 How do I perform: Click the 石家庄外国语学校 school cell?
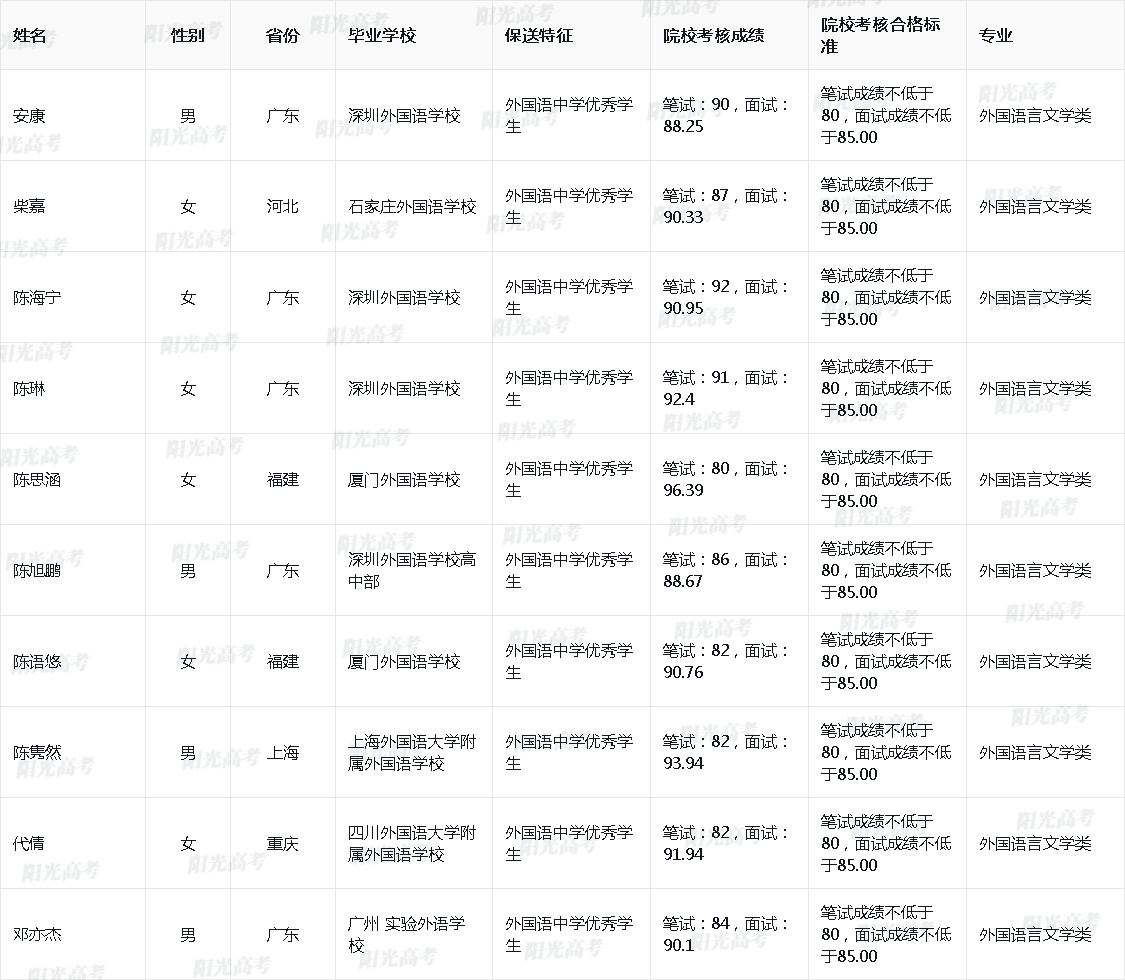(x=412, y=206)
